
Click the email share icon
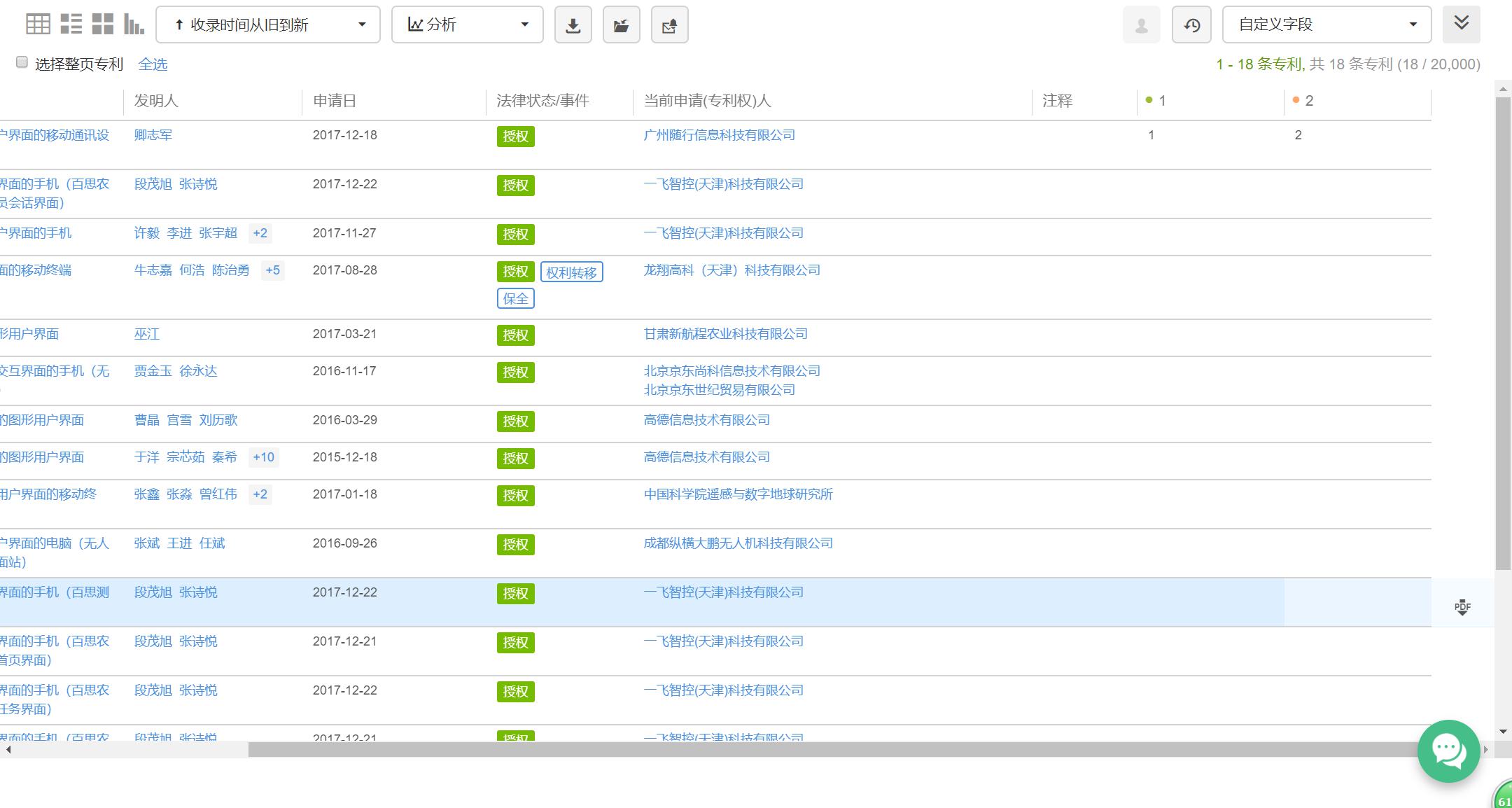click(669, 25)
